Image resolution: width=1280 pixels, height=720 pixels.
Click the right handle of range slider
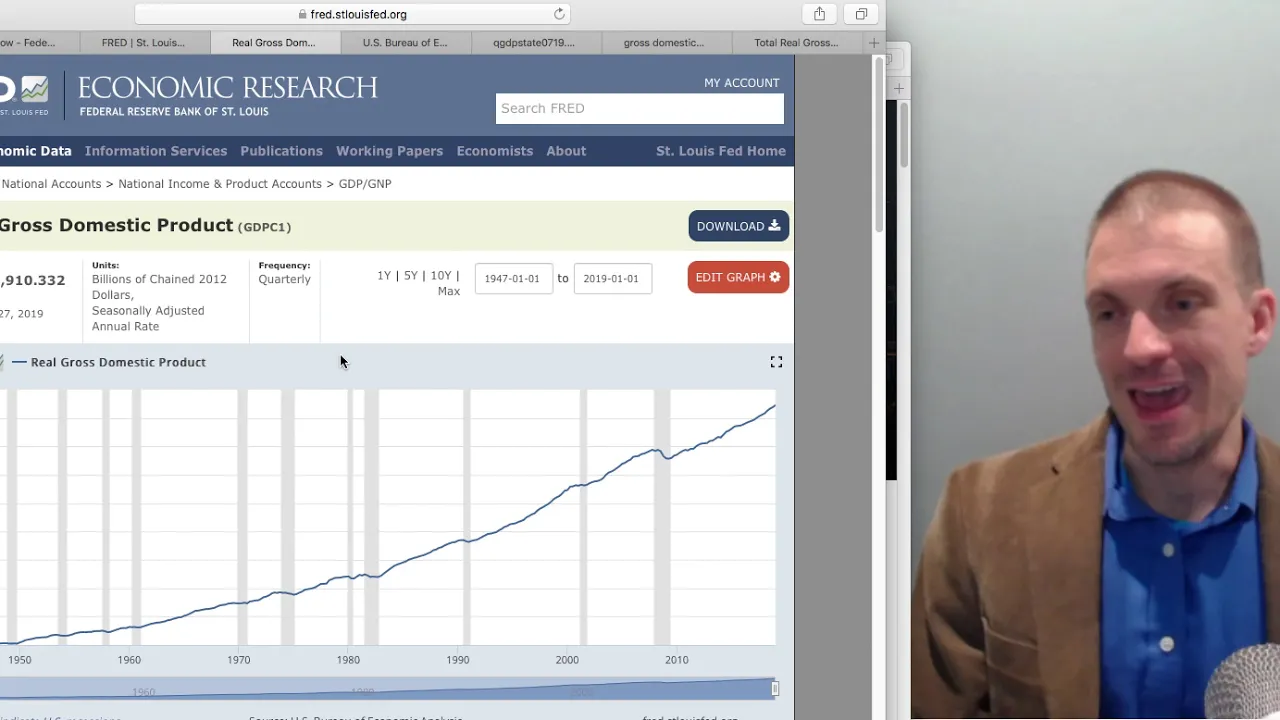coord(775,688)
